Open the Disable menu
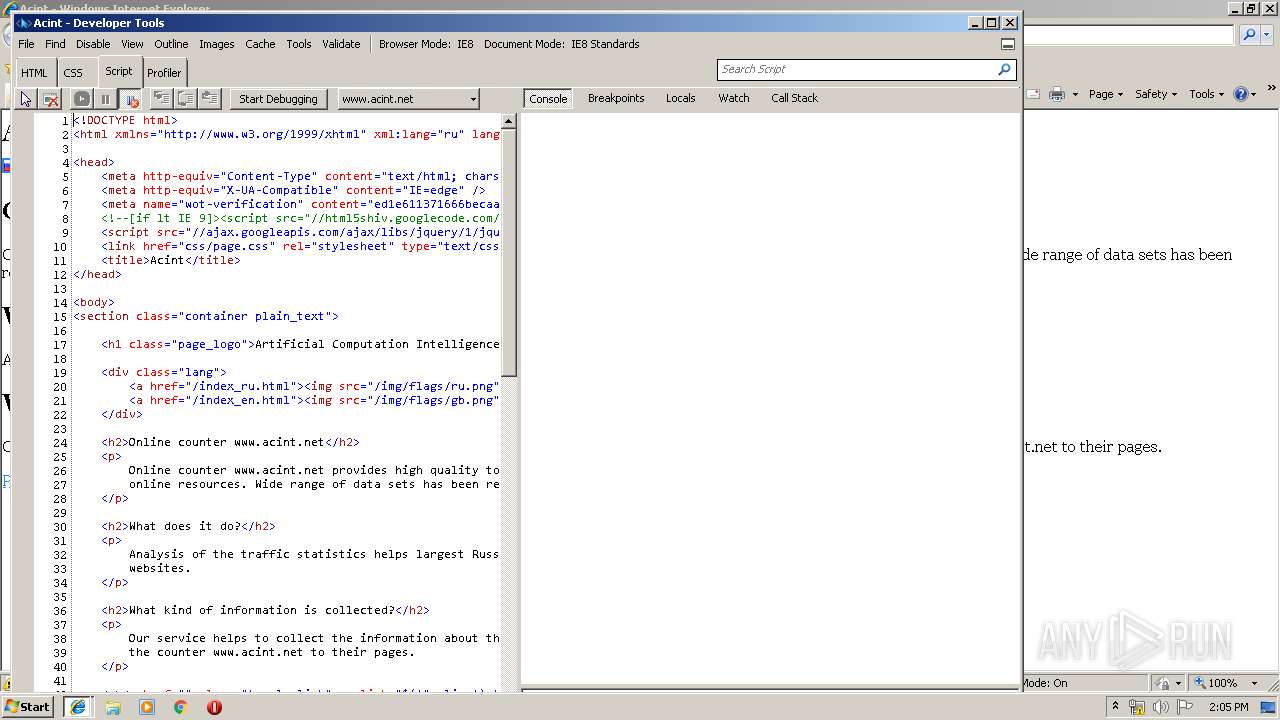1280x720 pixels. click(93, 44)
